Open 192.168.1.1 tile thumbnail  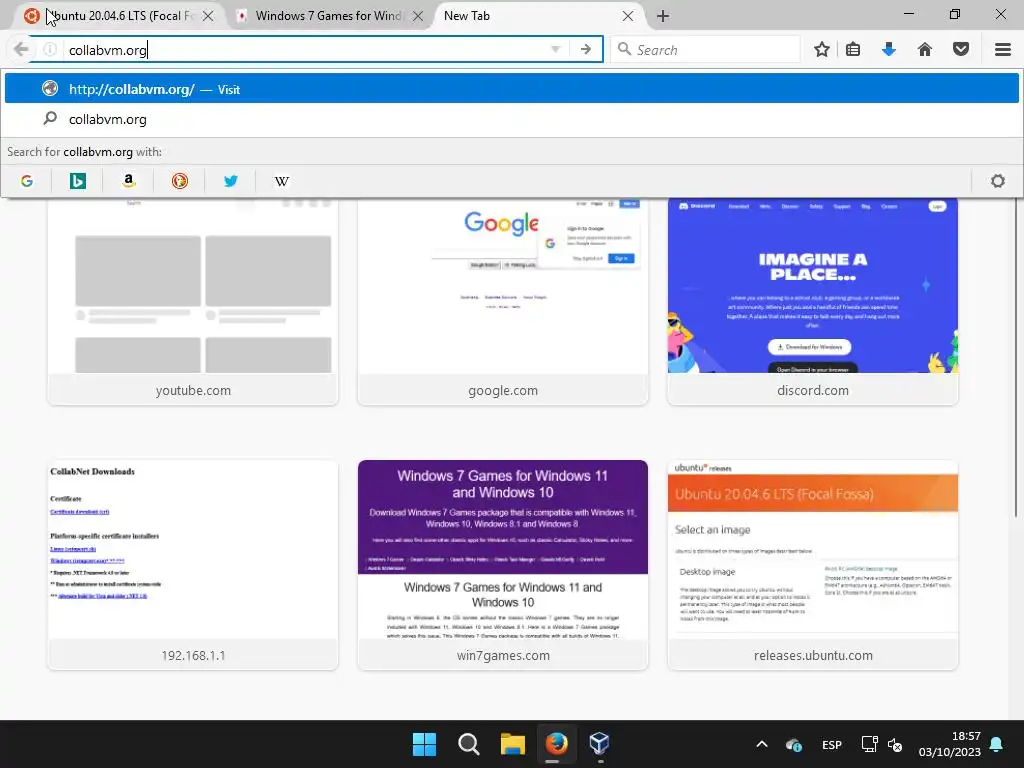193,565
